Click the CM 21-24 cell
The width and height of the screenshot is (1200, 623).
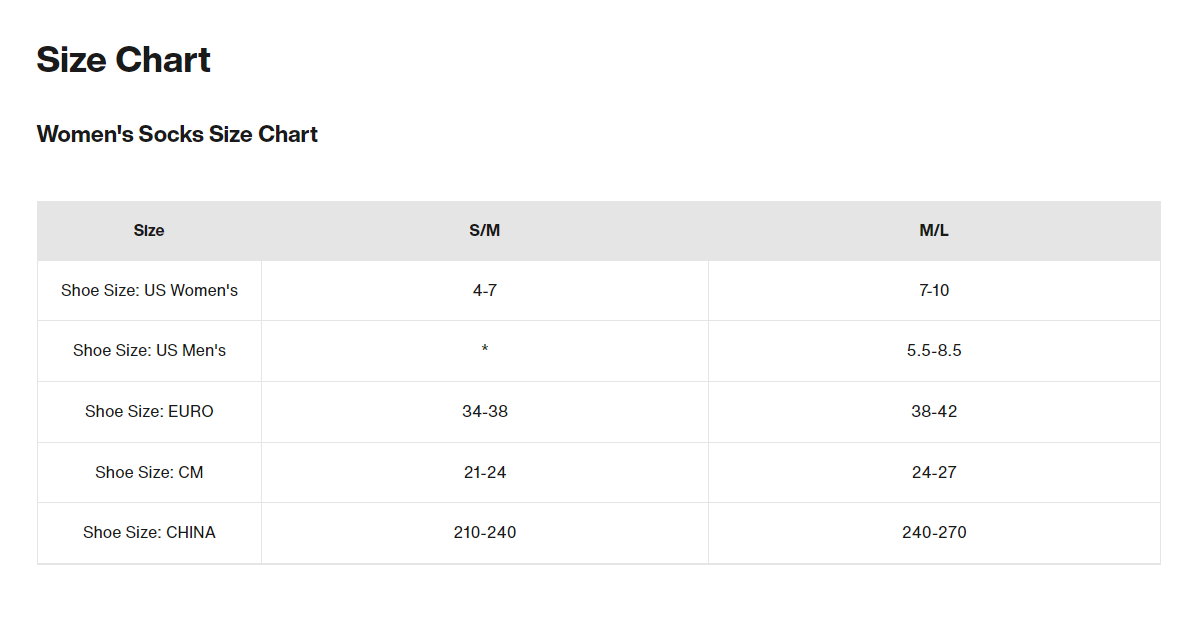[484, 472]
